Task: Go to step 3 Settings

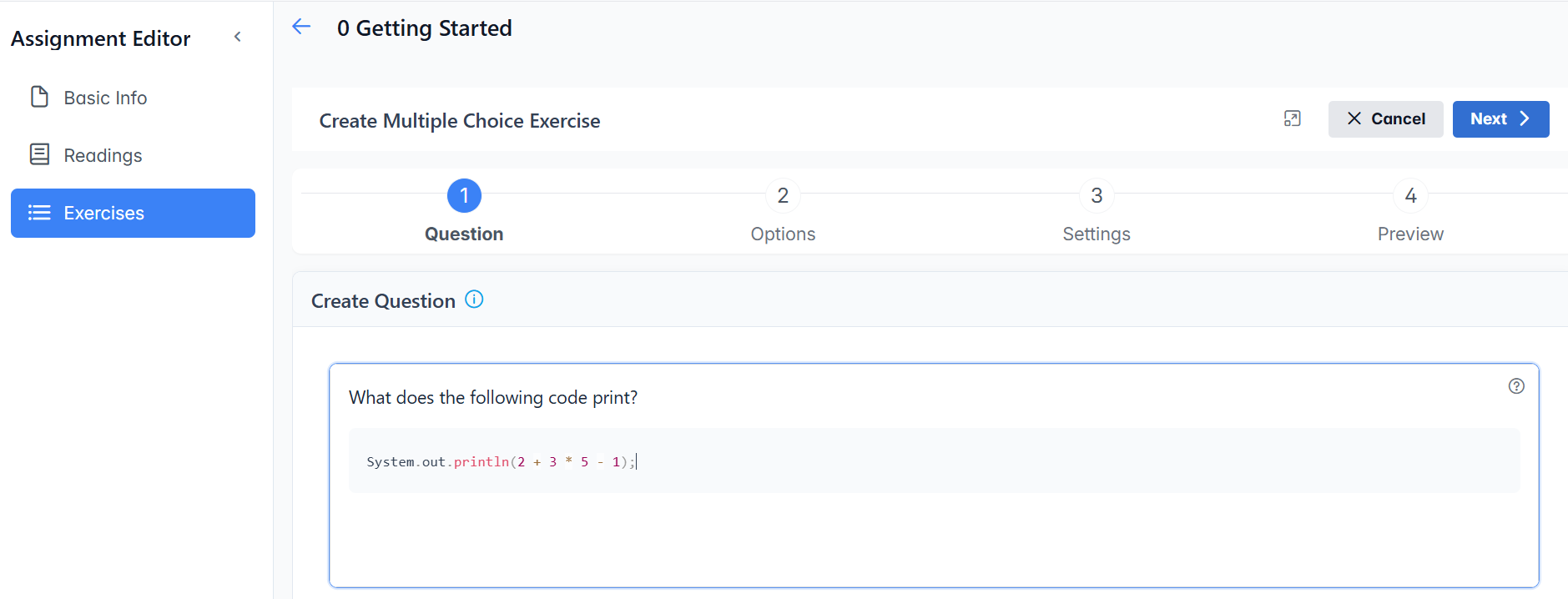Action: pyautogui.click(x=1097, y=196)
